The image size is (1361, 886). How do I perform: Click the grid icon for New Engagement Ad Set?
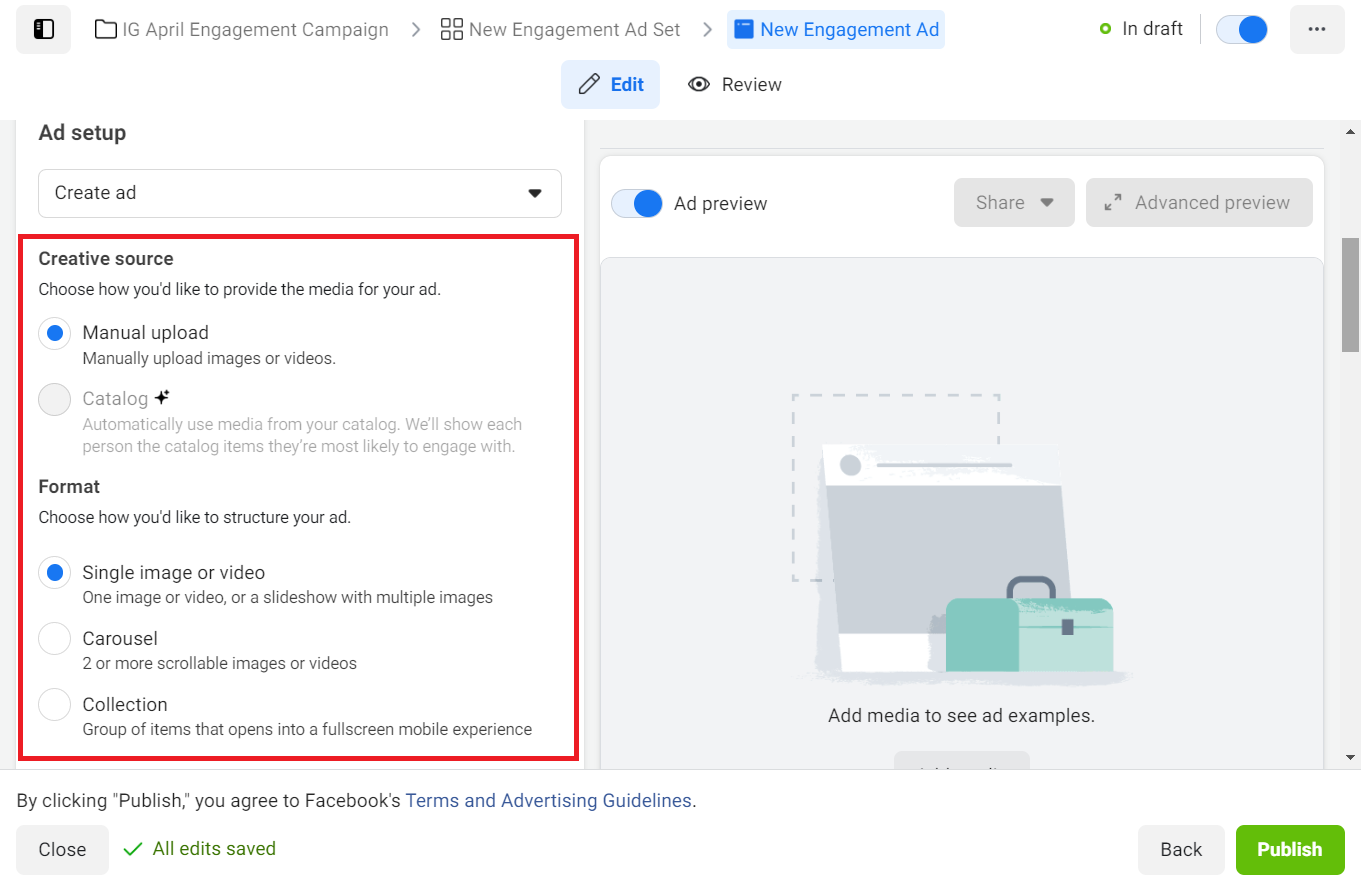tap(449, 29)
